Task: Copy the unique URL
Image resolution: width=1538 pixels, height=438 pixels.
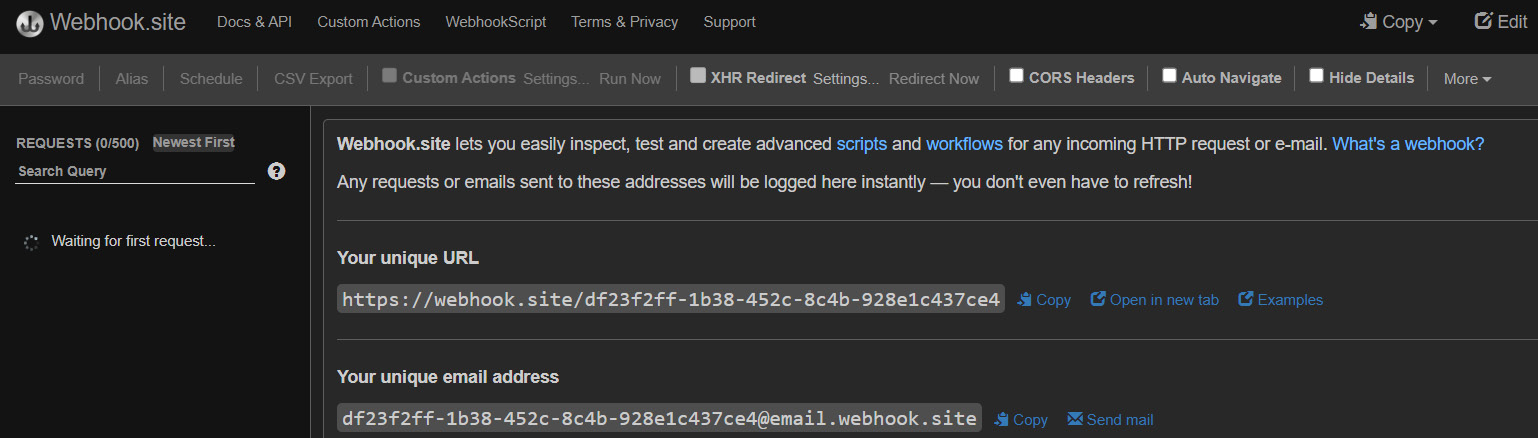Action: (1044, 300)
